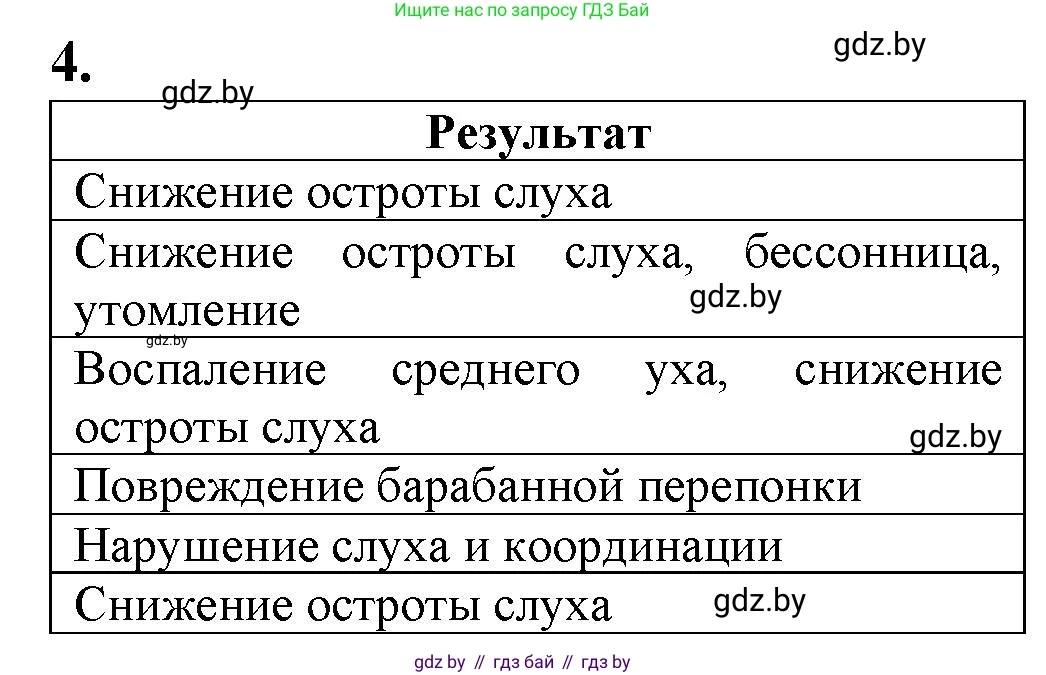Select the "gdz.by" watermark above the table
Screen dimensions: 1046x675
[x=207, y=93]
